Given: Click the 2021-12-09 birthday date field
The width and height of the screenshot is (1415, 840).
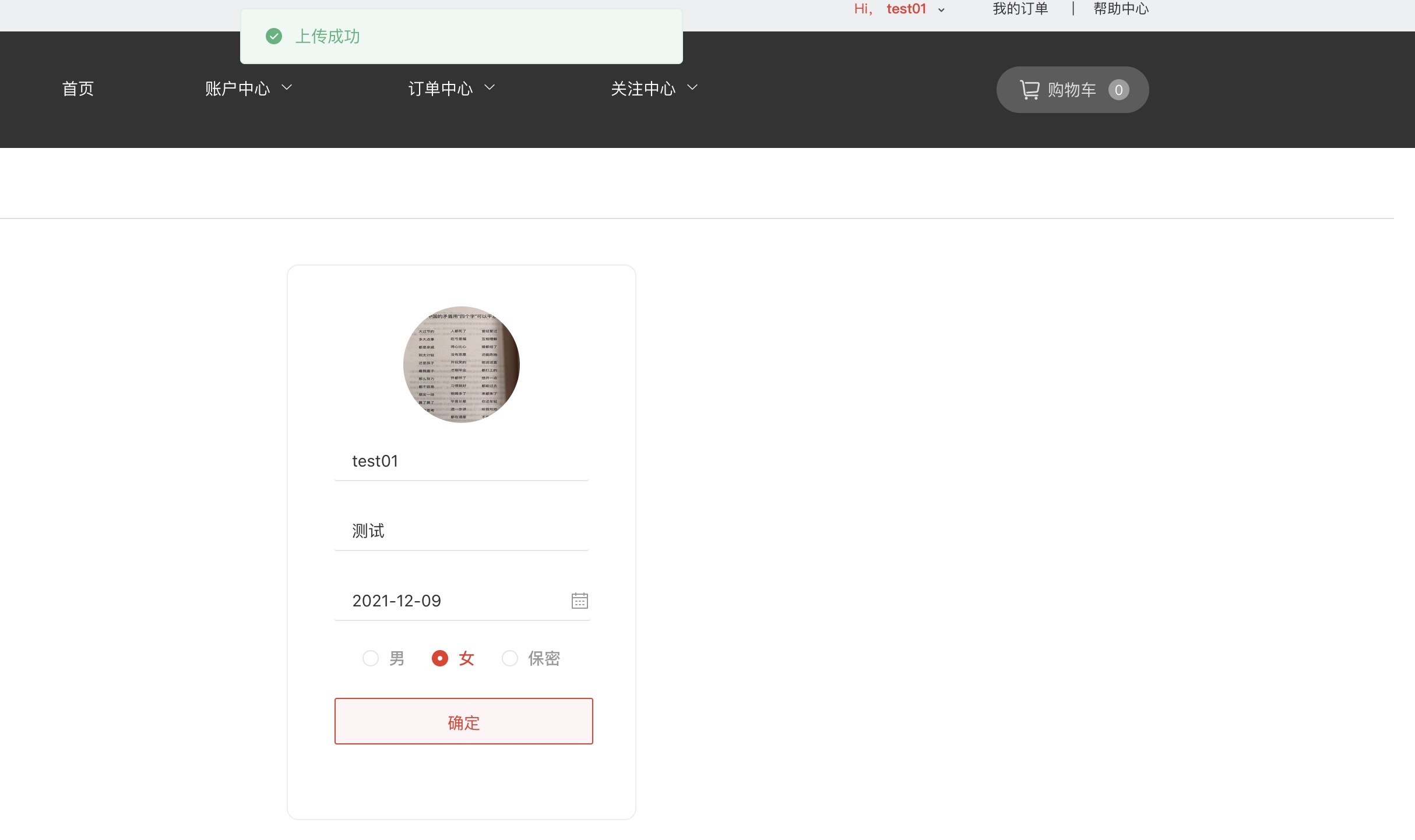Looking at the screenshot, I should 449,601.
